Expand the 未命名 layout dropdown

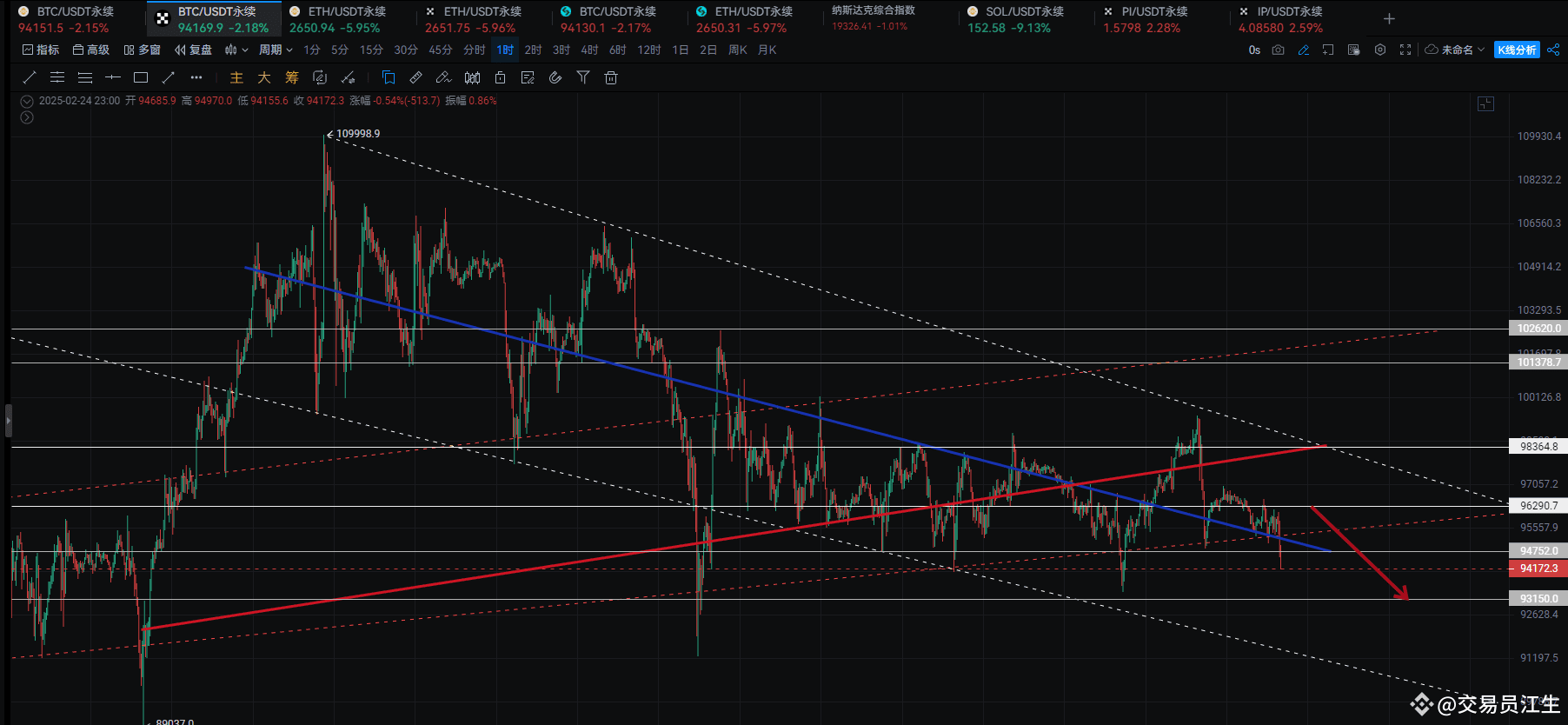click(x=1455, y=50)
